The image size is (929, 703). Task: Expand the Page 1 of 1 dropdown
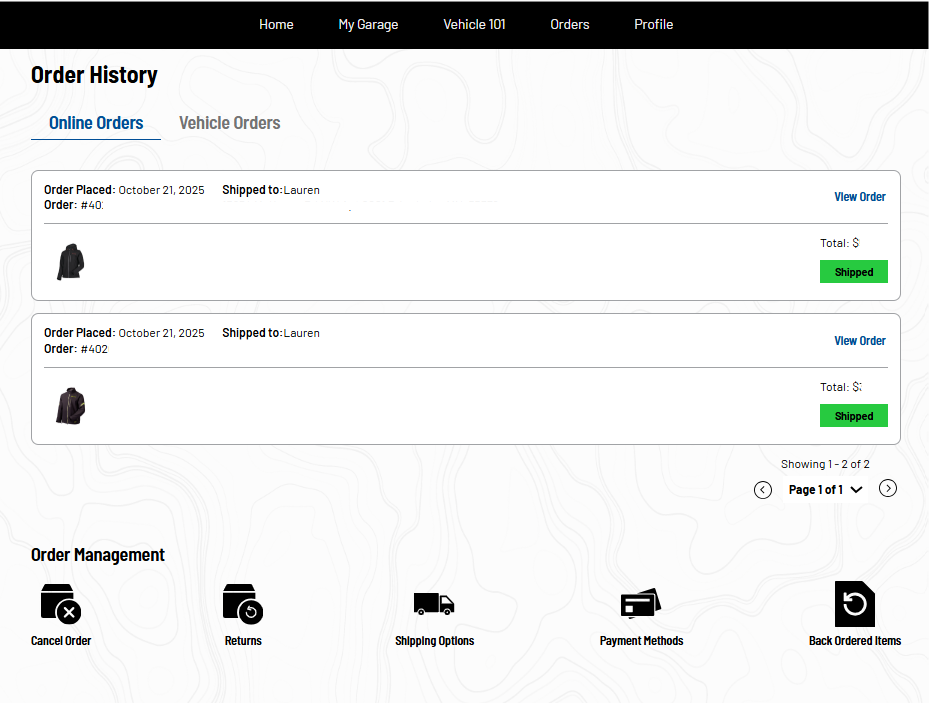(825, 490)
